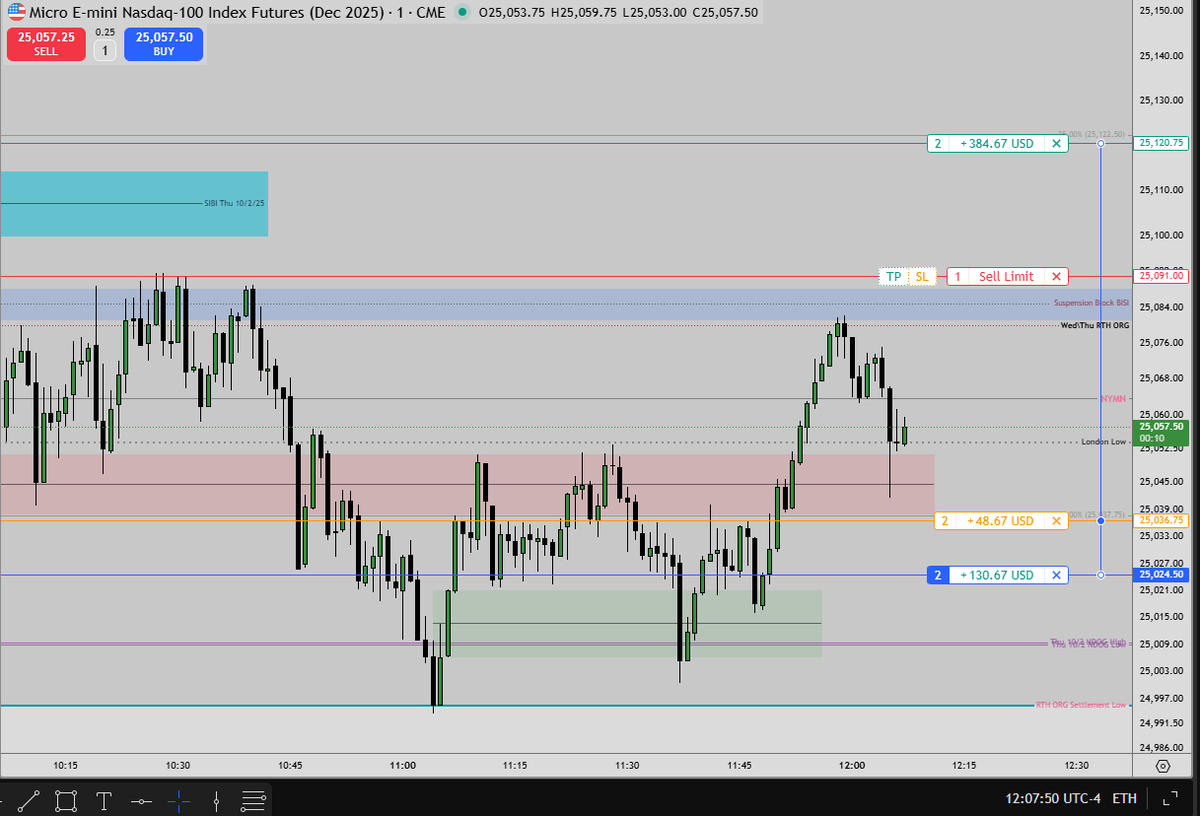Click the 10:30 time axis label
Viewport: 1200px width, 816px height.
point(178,766)
